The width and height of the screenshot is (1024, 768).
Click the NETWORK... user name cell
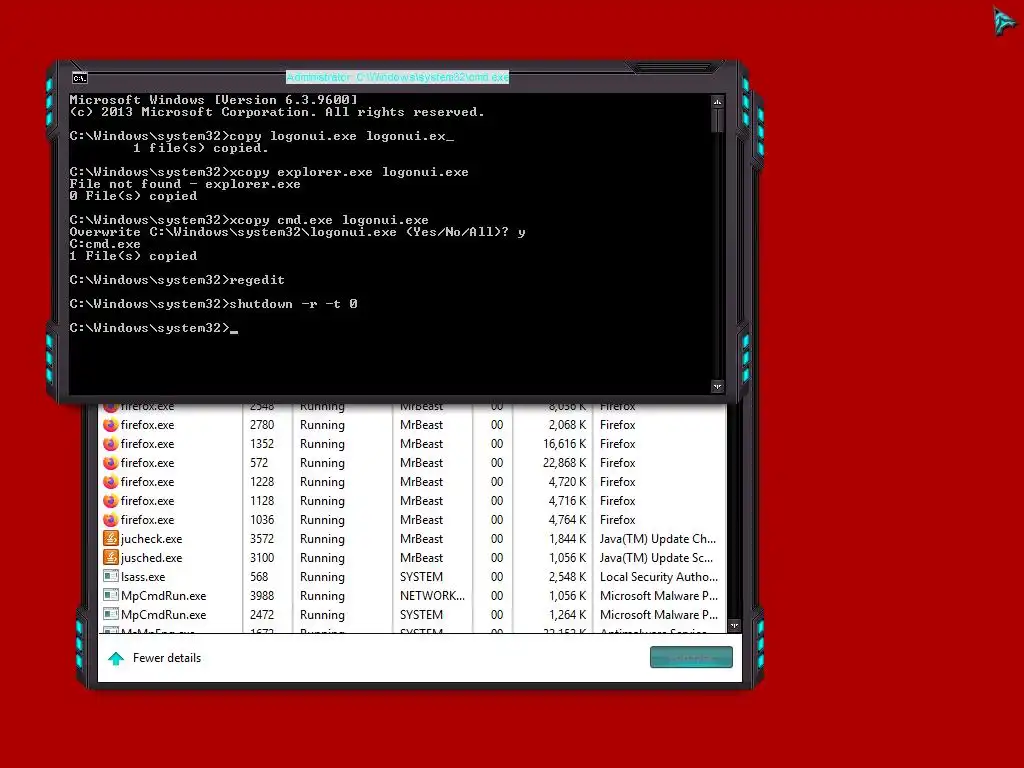tap(432, 596)
